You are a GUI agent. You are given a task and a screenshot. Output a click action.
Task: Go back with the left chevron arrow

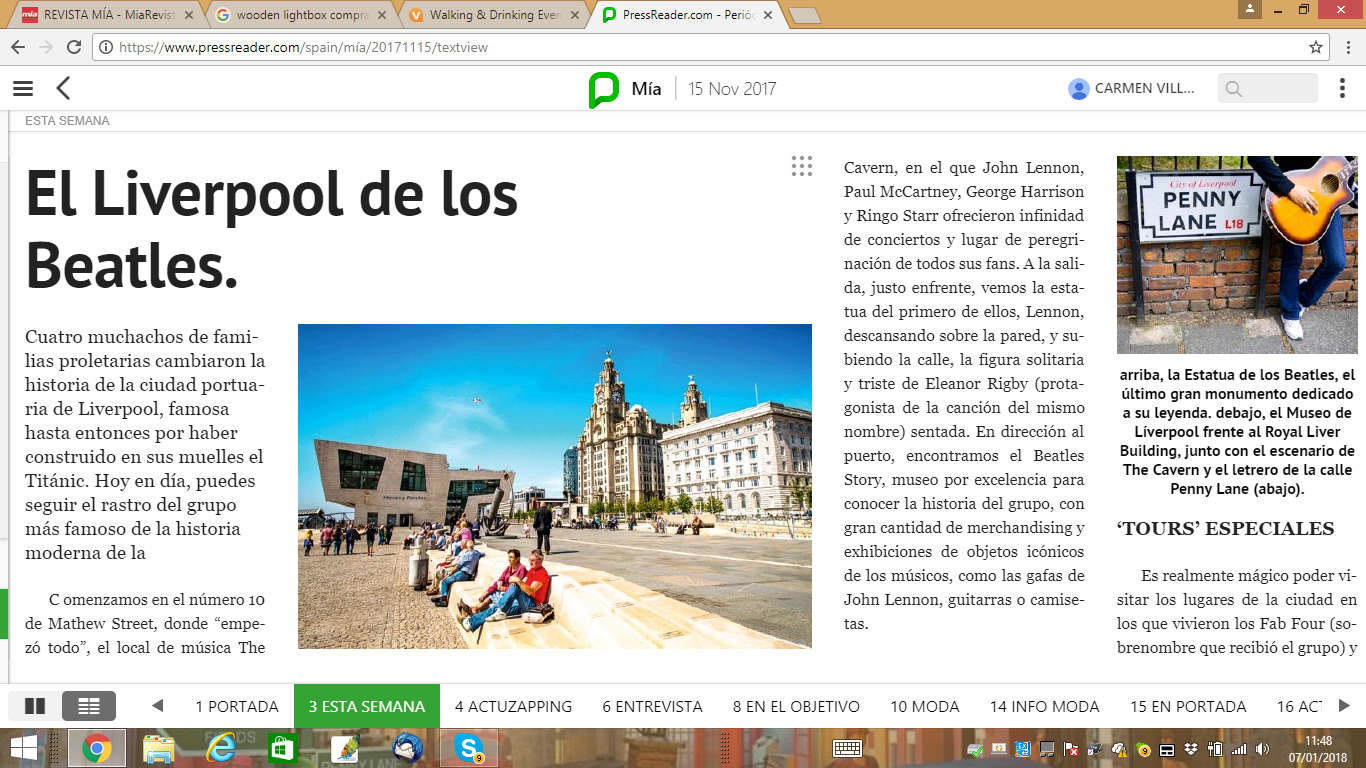coord(63,89)
